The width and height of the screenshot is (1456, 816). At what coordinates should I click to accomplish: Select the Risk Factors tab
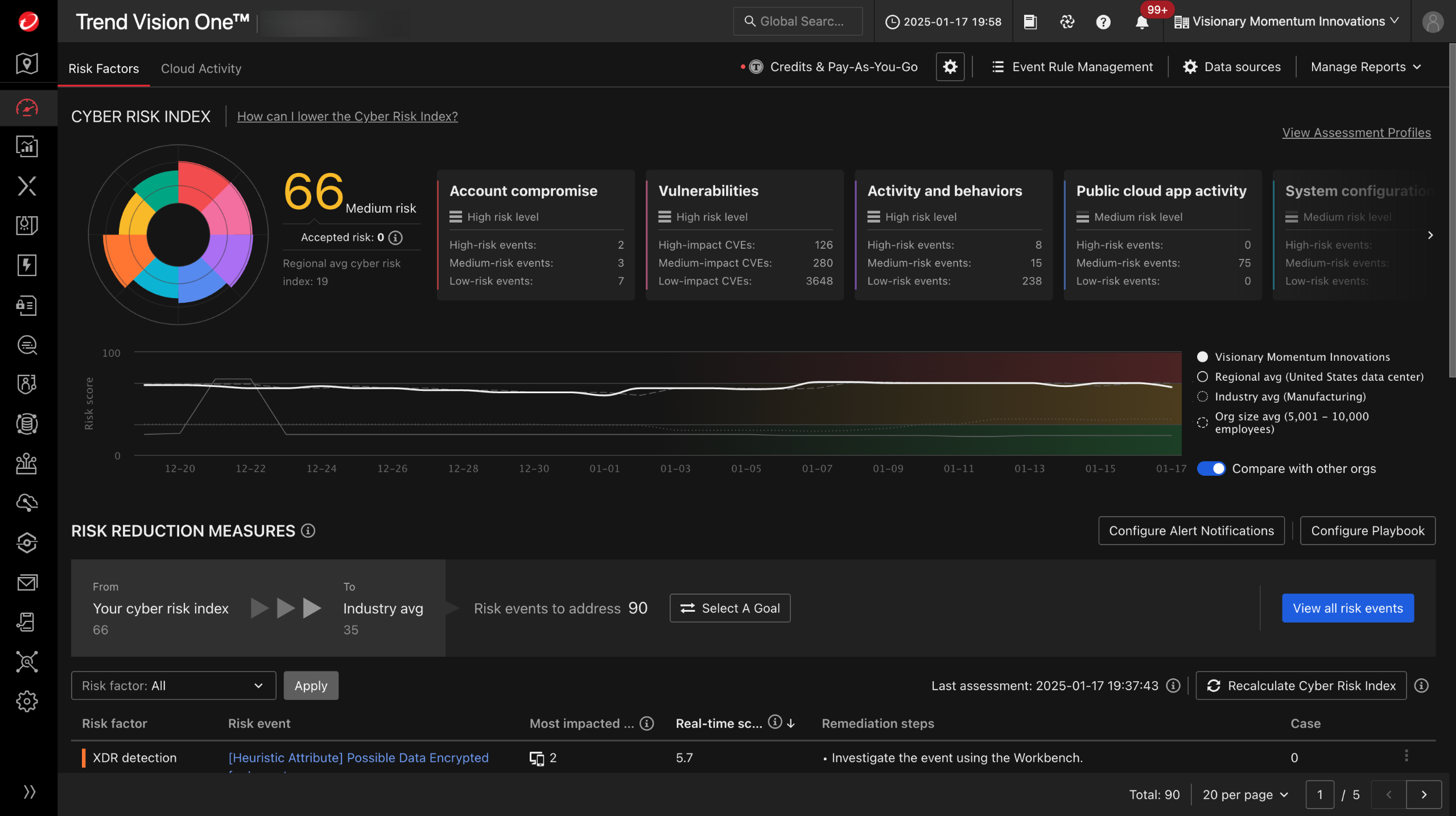(x=104, y=68)
